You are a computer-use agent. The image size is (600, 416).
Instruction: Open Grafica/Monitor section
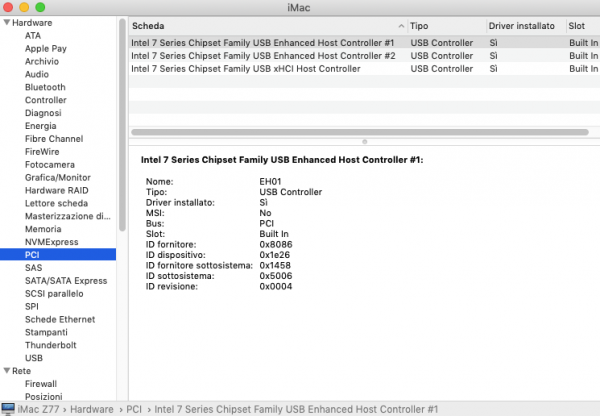(x=58, y=178)
